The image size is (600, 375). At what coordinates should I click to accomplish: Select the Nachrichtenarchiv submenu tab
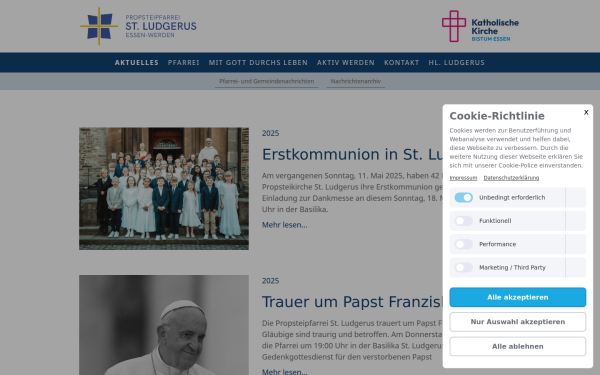pyautogui.click(x=356, y=81)
